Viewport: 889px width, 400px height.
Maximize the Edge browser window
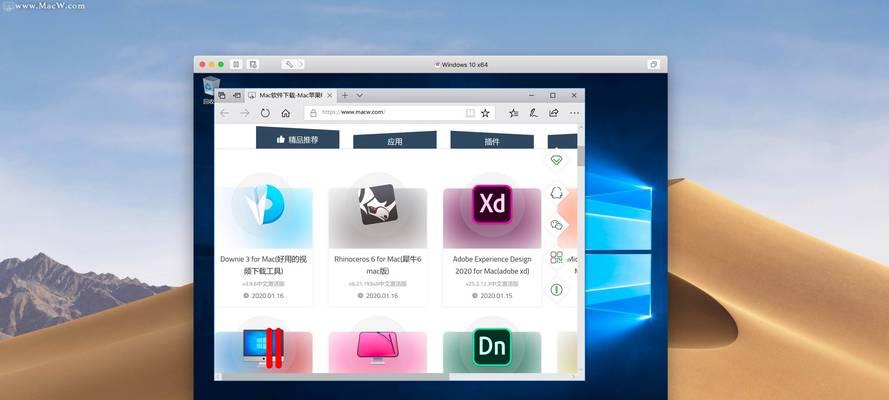coord(553,95)
